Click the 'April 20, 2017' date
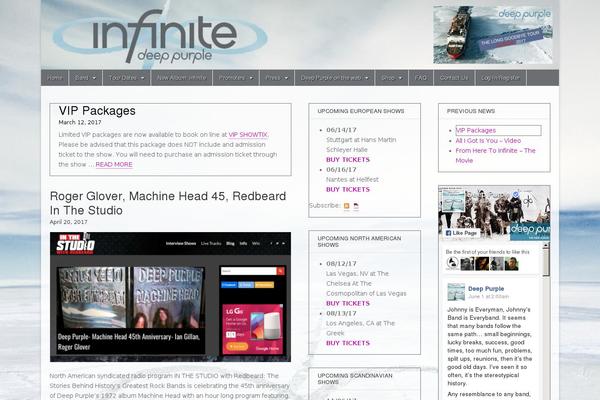Screen dimensions: 600x400 tap(68, 222)
